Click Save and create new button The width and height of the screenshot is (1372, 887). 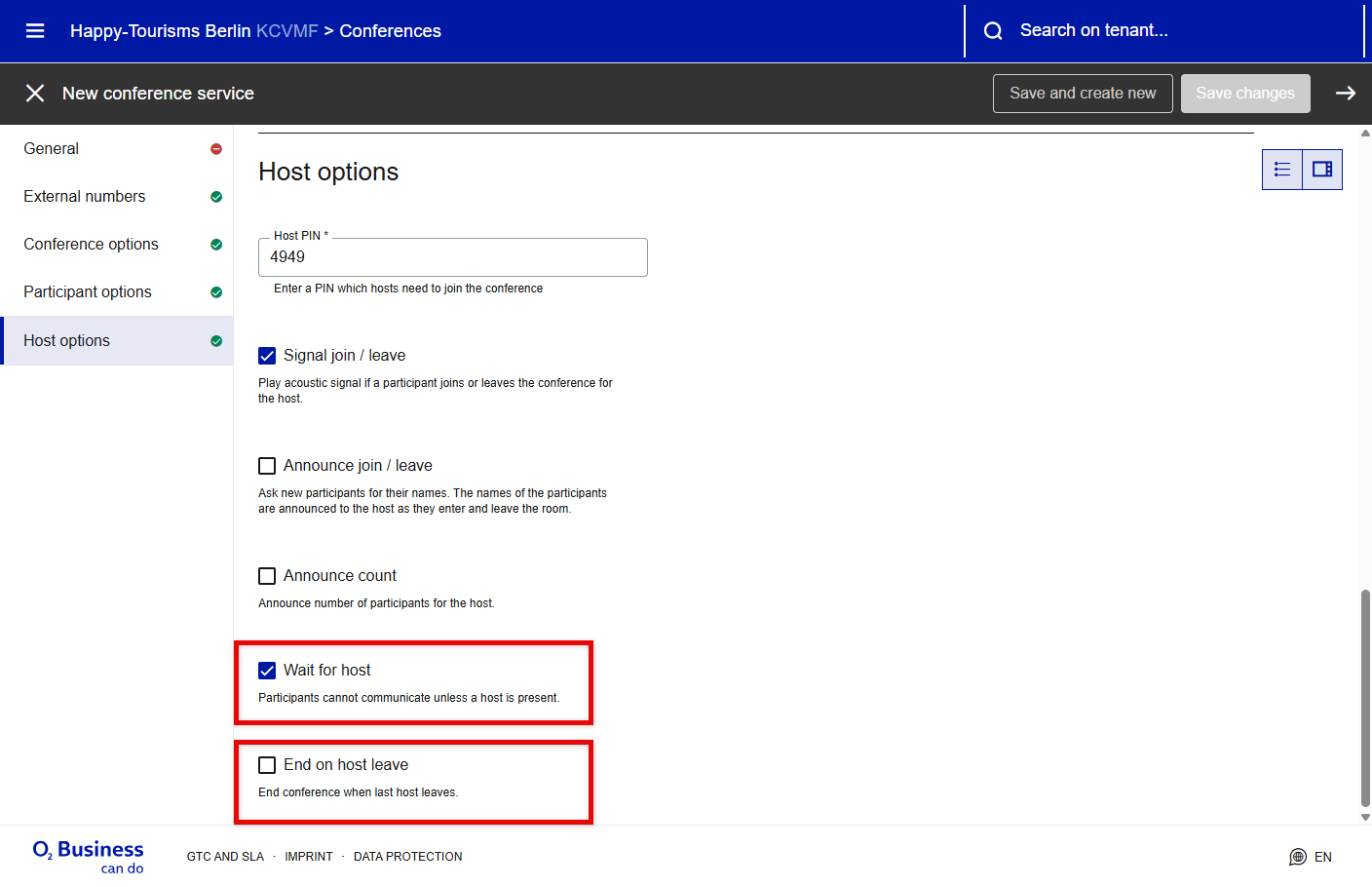tap(1083, 94)
